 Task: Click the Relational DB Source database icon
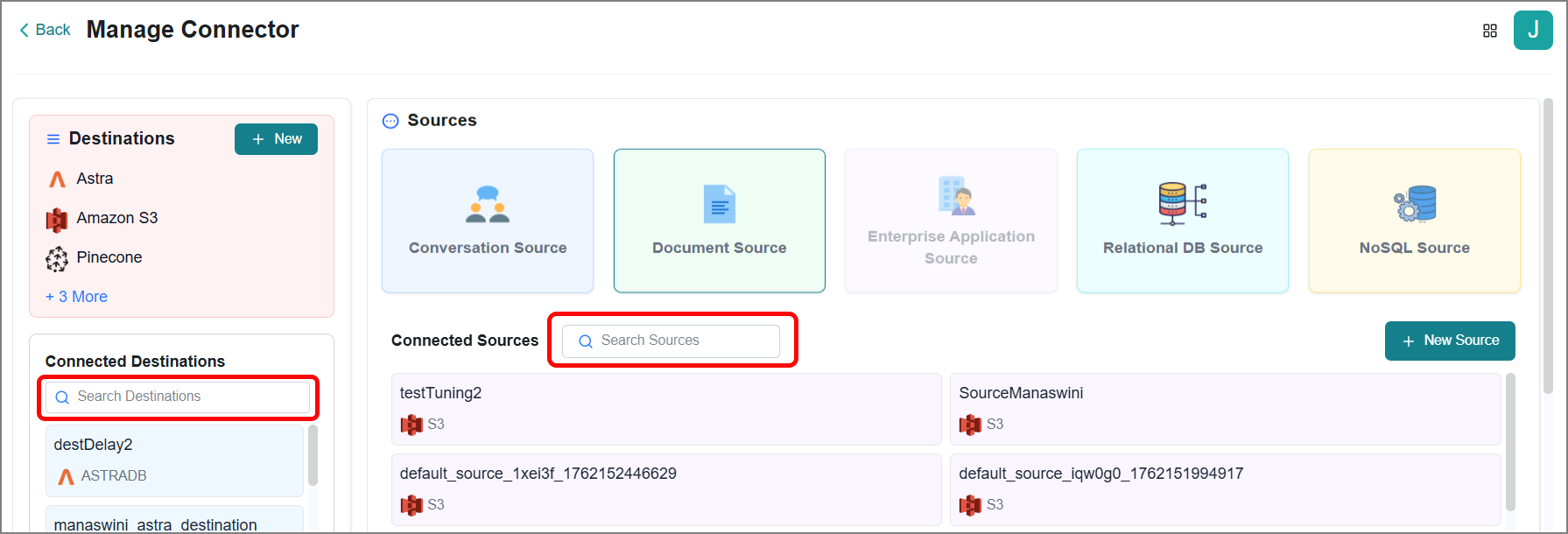(1183, 203)
